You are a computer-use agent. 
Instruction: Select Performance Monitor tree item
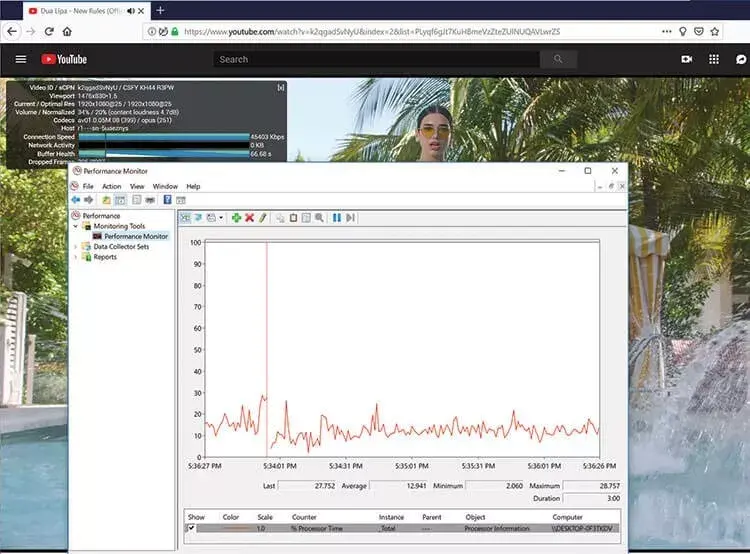(x=136, y=236)
